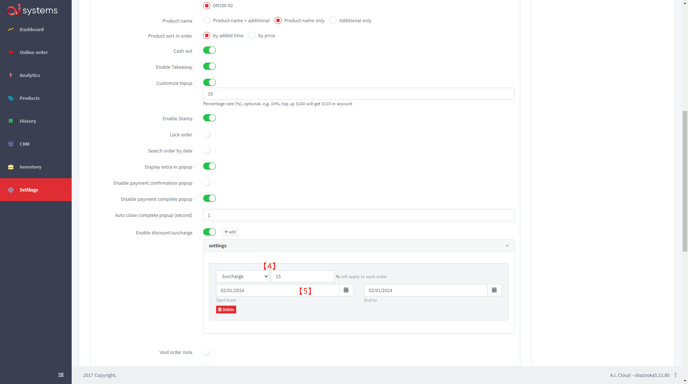This screenshot has width=688, height=384.
Task: Open the History section
Action: [28, 121]
